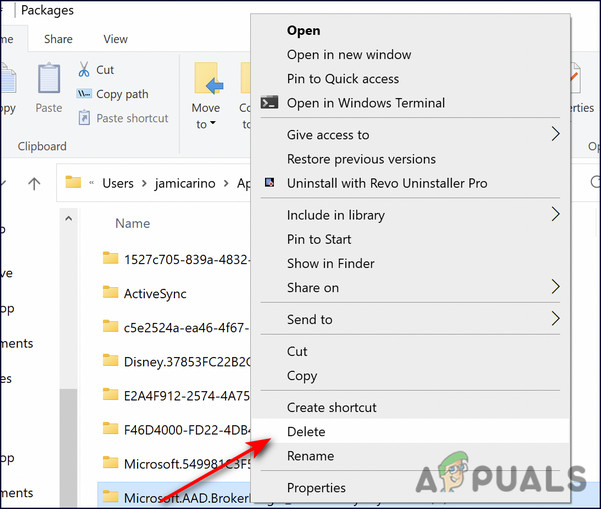
Task: Select the E2A4F912-2574-4A75 folder name
Action: tap(187, 396)
